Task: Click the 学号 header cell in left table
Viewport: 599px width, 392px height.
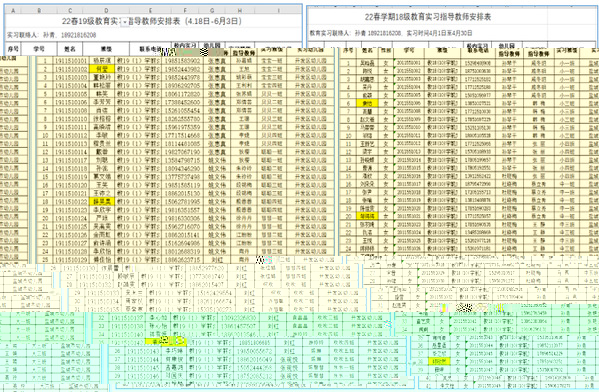Action: pyautogui.click(x=39, y=49)
